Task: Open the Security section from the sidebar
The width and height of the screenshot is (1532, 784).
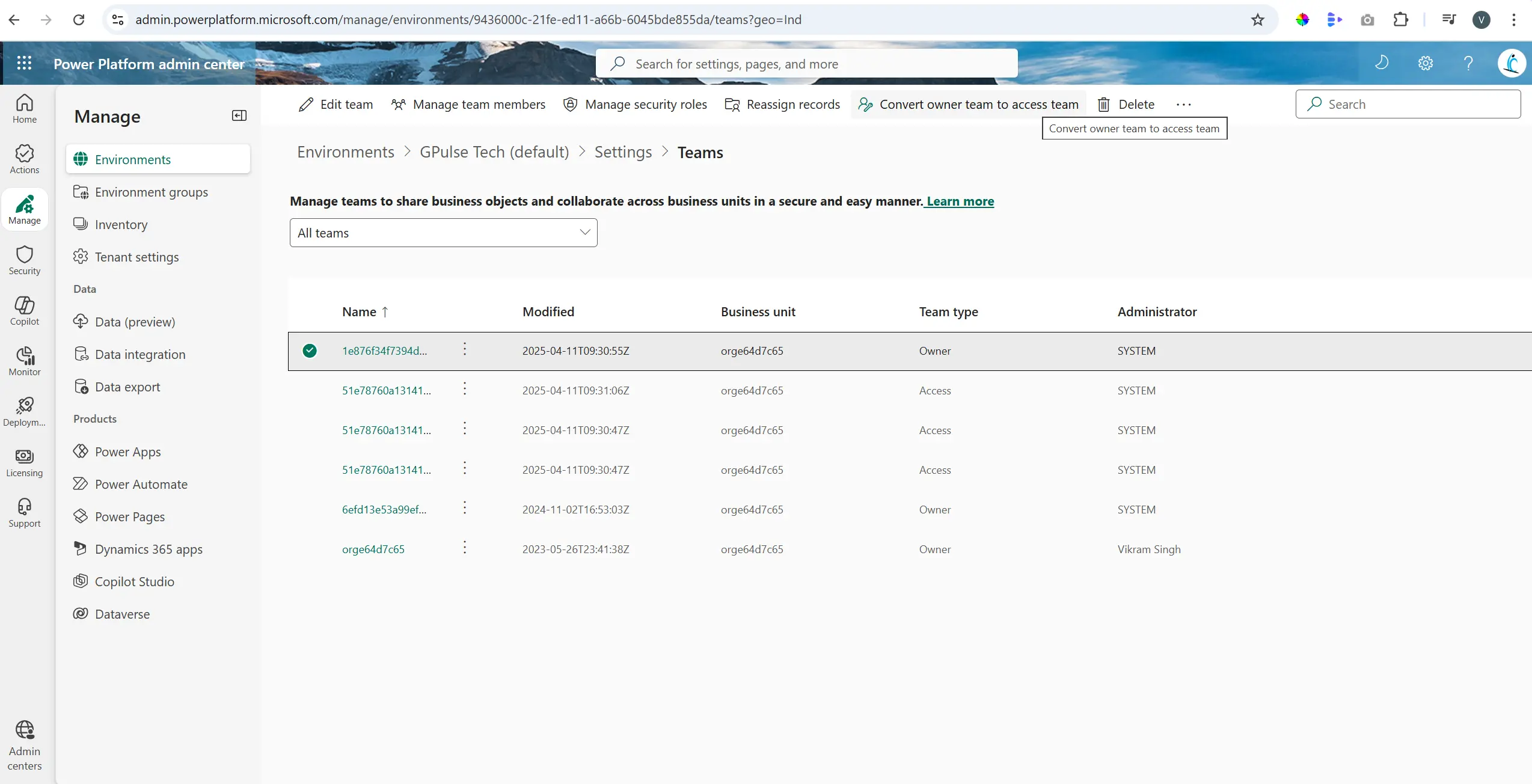Action: [x=24, y=259]
